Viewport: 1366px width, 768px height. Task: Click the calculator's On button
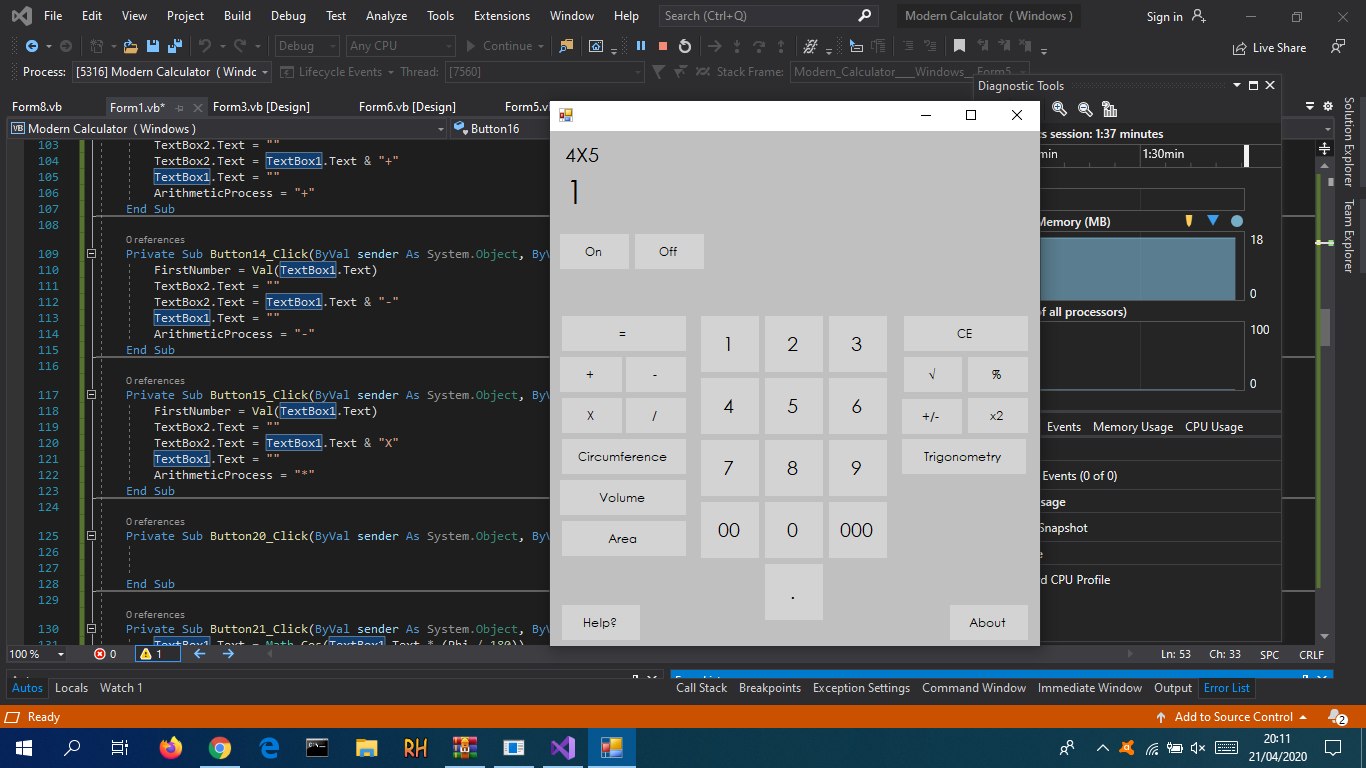(x=594, y=252)
